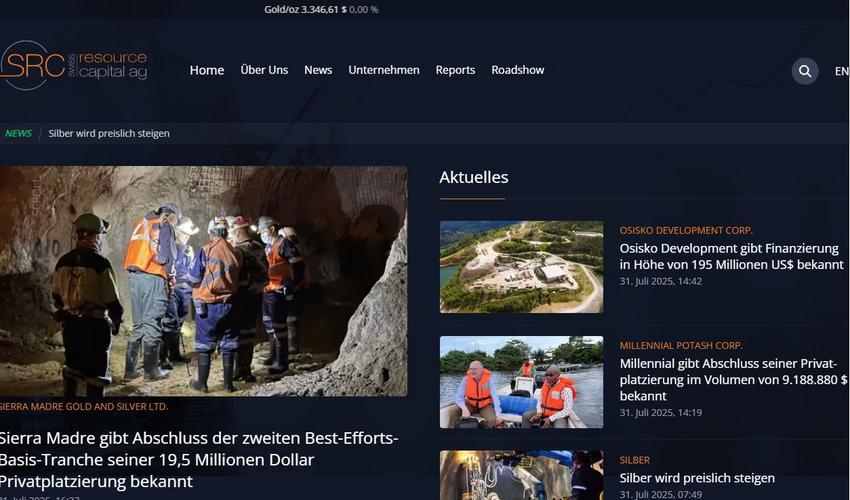Open the Über Uns menu

(x=265, y=70)
